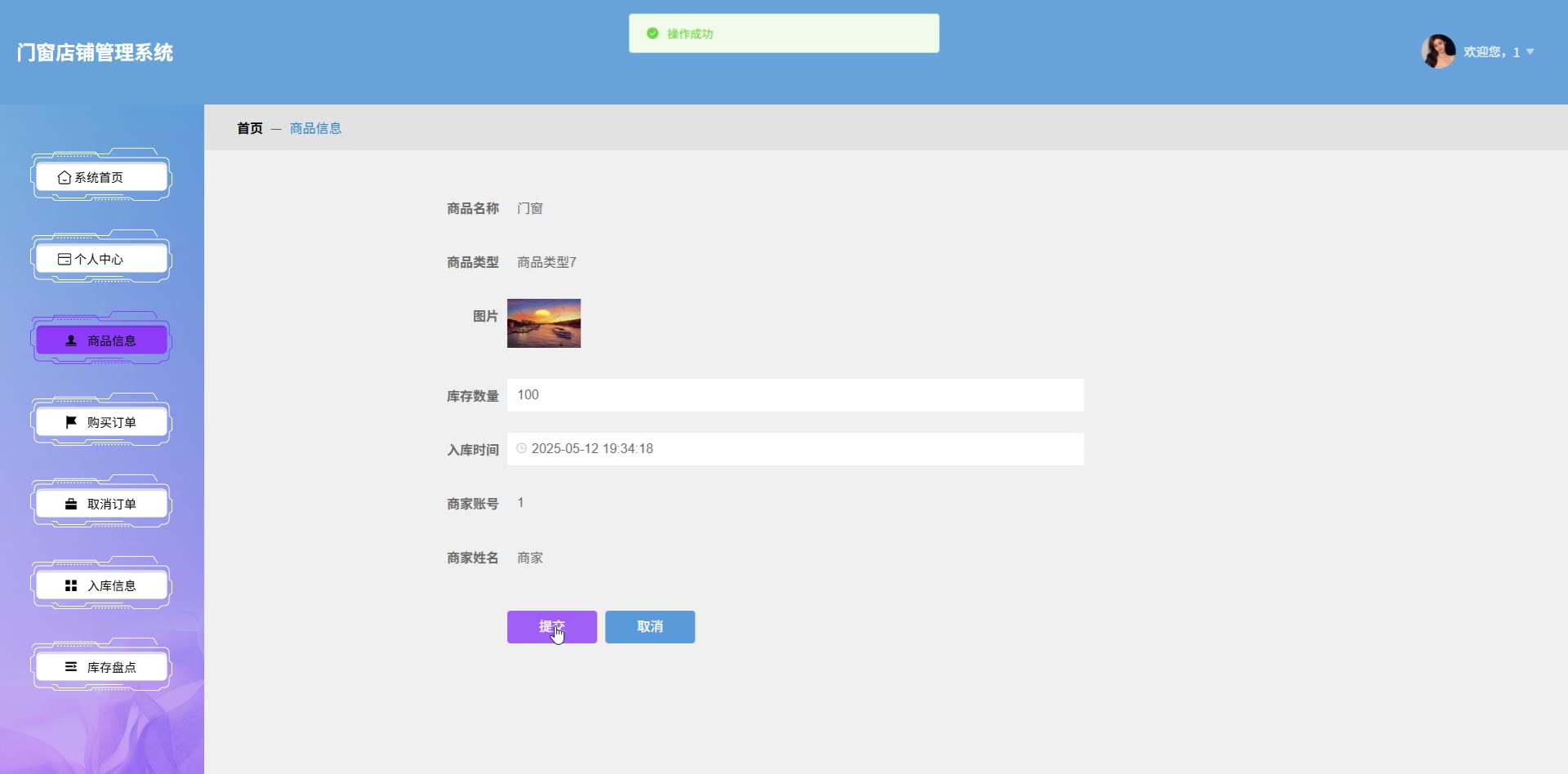Expand the user dropdown arrow
This screenshot has width=1568, height=774.
pos(1530,51)
